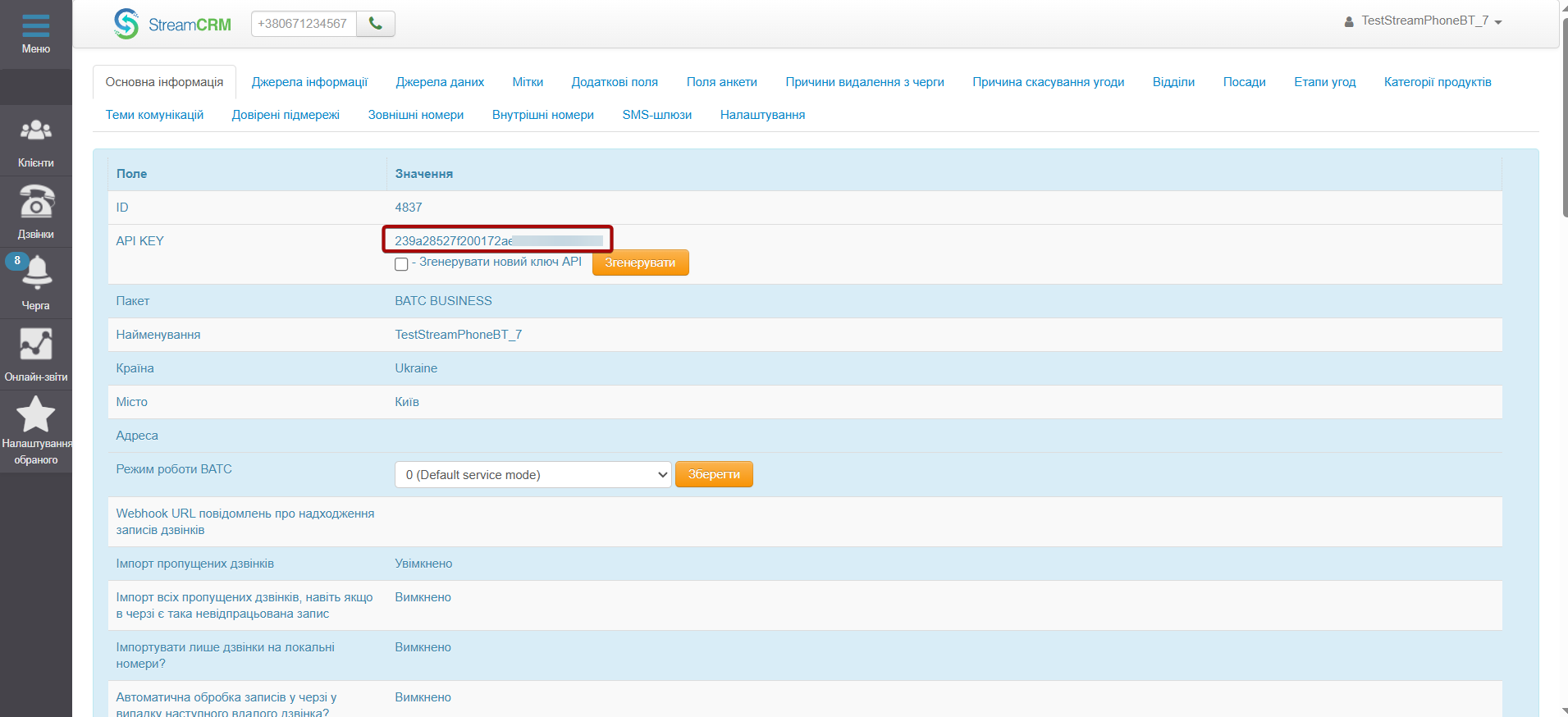The height and width of the screenshot is (717, 1568).
Task: Open the Внутрішні номери tab
Action: pyautogui.click(x=543, y=115)
